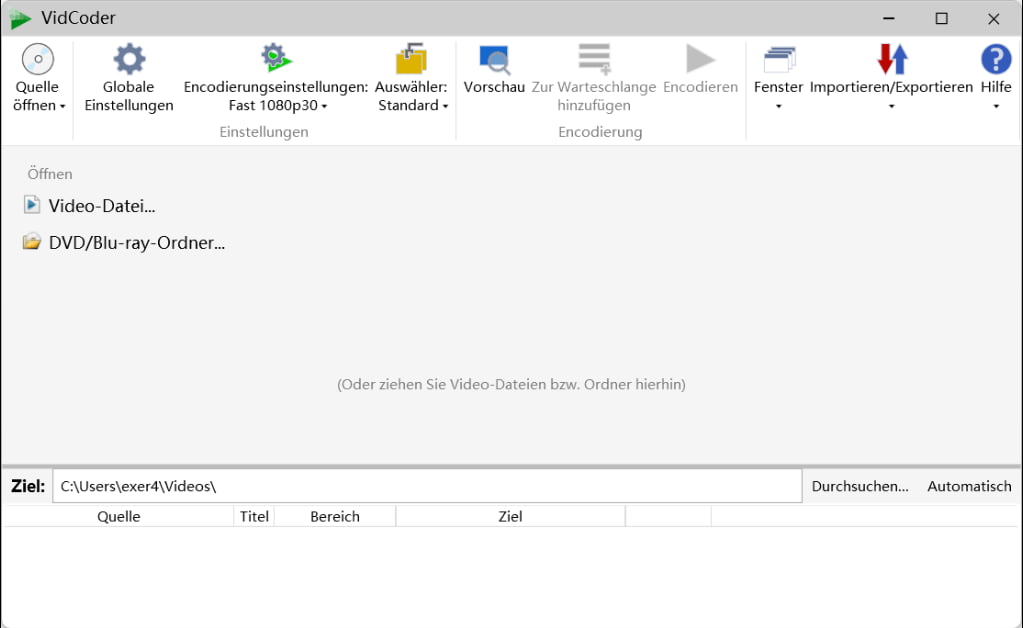Click the Bereich column header
The height and width of the screenshot is (628, 1023).
[x=335, y=516]
